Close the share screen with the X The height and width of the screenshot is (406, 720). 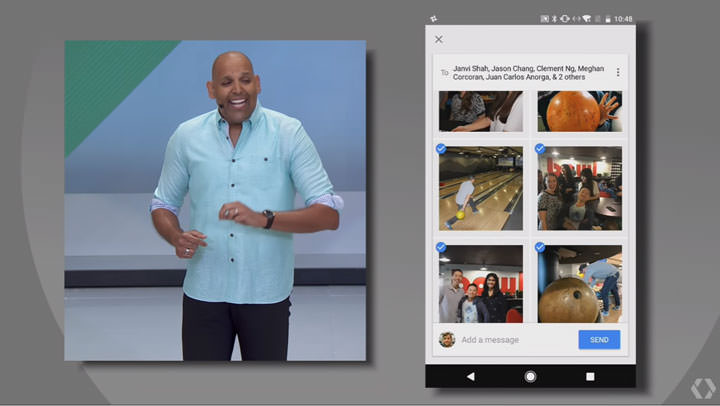tap(439, 39)
